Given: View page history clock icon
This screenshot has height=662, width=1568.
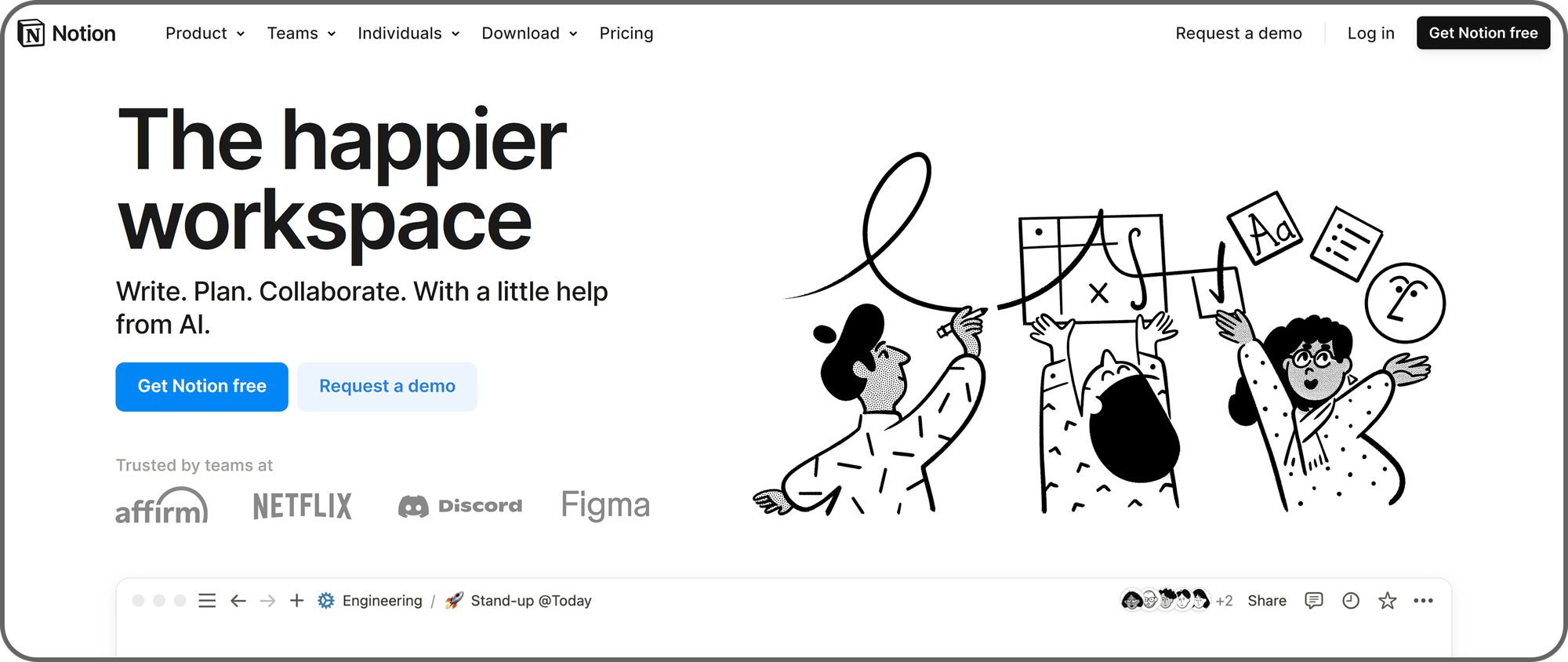Looking at the screenshot, I should click(x=1351, y=601).
